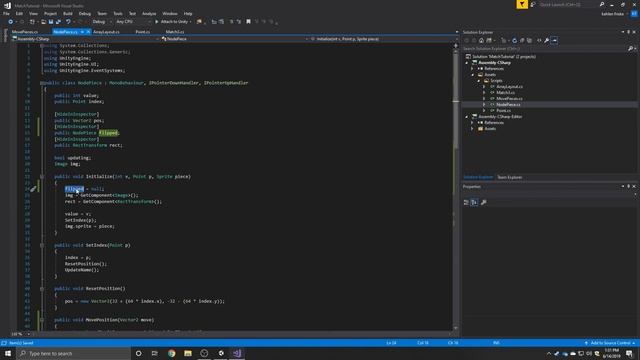Switch to the Point.cs tab

pyautogui.click(x=142, y=32)
